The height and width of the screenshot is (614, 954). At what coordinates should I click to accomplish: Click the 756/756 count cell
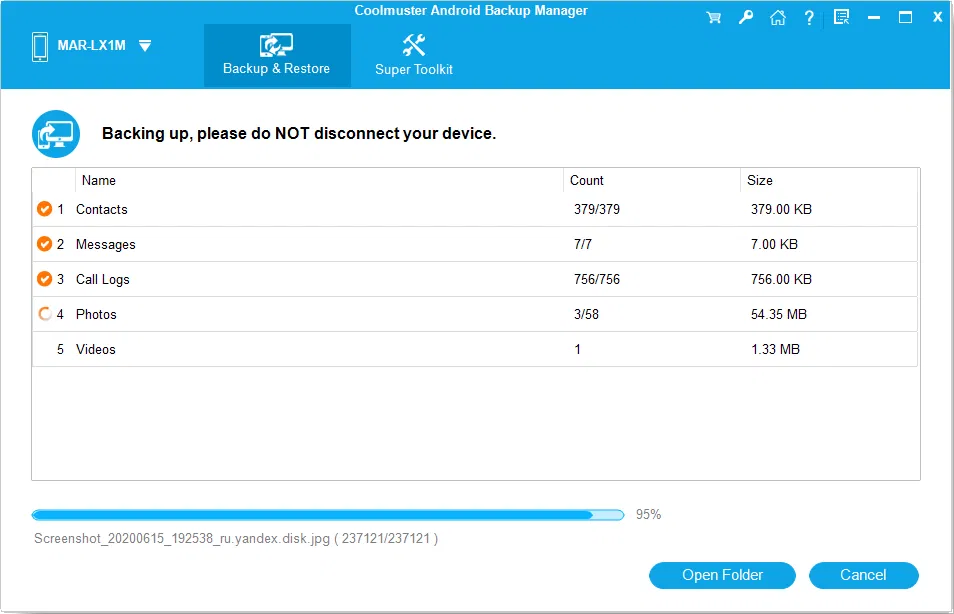[597, 279]
